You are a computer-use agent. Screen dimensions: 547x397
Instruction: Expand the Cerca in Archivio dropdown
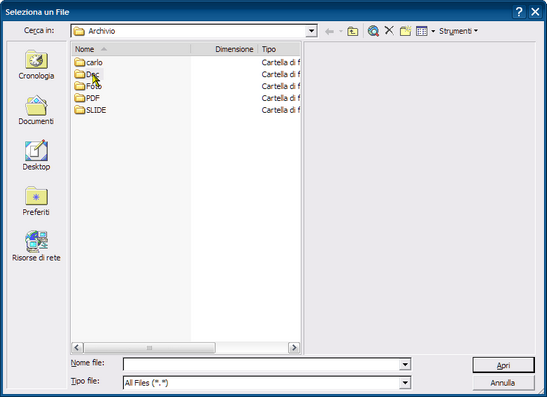pos(311,31)
